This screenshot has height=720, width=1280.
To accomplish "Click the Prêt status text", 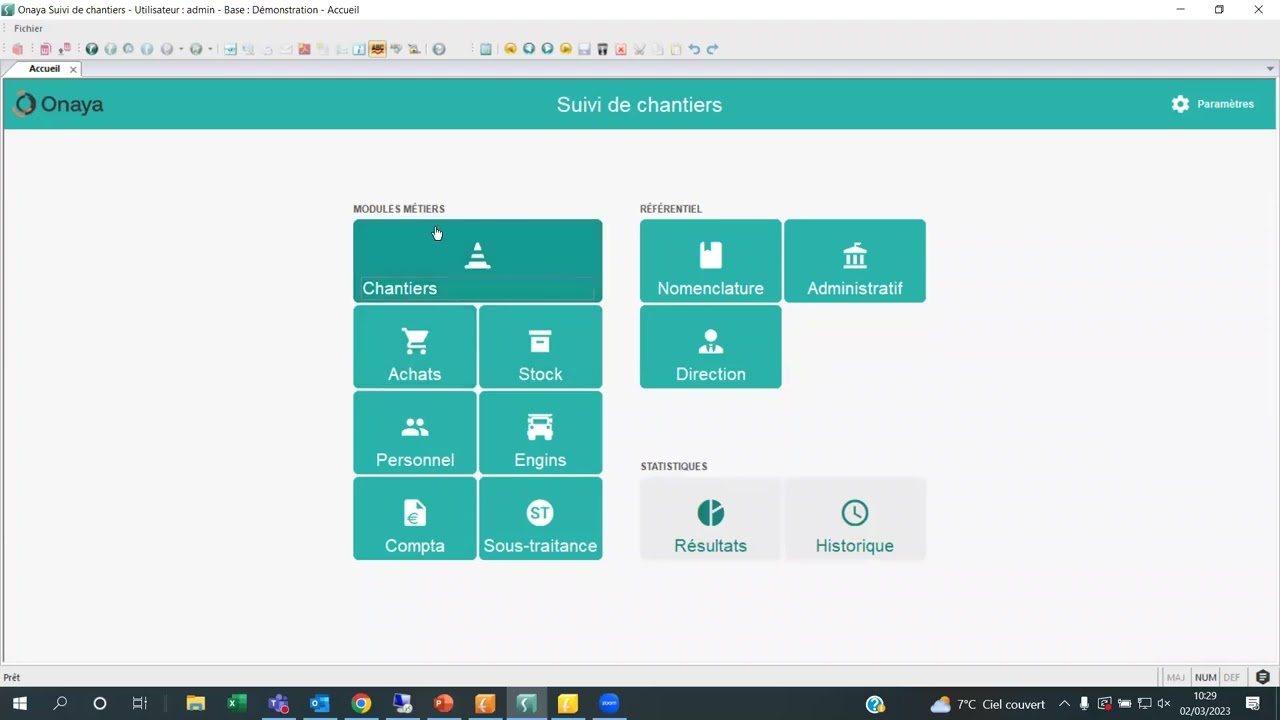I will pos(12,677).
